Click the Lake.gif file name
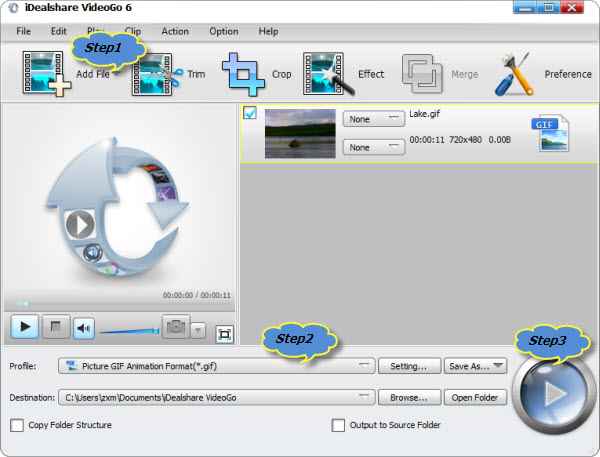600x457 pixels. click(425, 114)
